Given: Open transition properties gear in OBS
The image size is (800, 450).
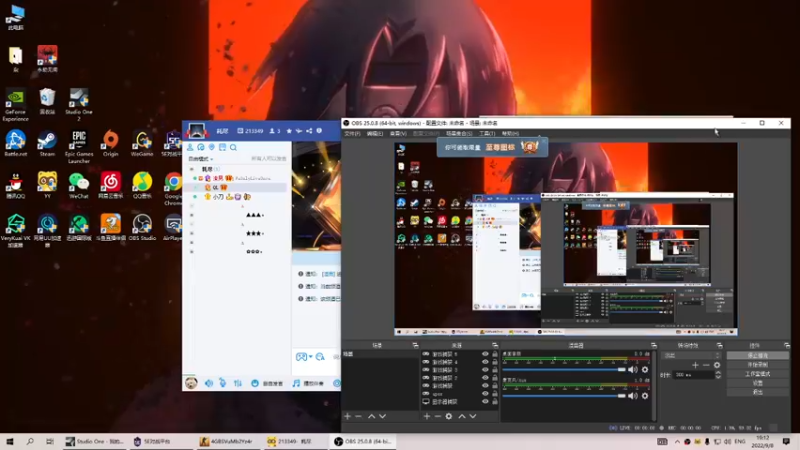Looking at the screenshot, I should [x=717, y=365].
